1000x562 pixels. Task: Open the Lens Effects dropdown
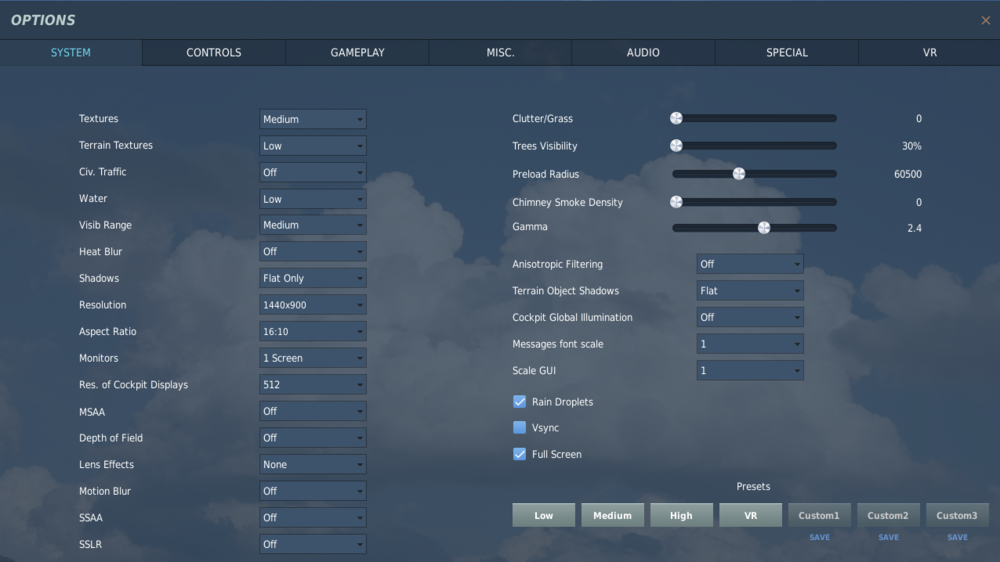coord(312,464)
